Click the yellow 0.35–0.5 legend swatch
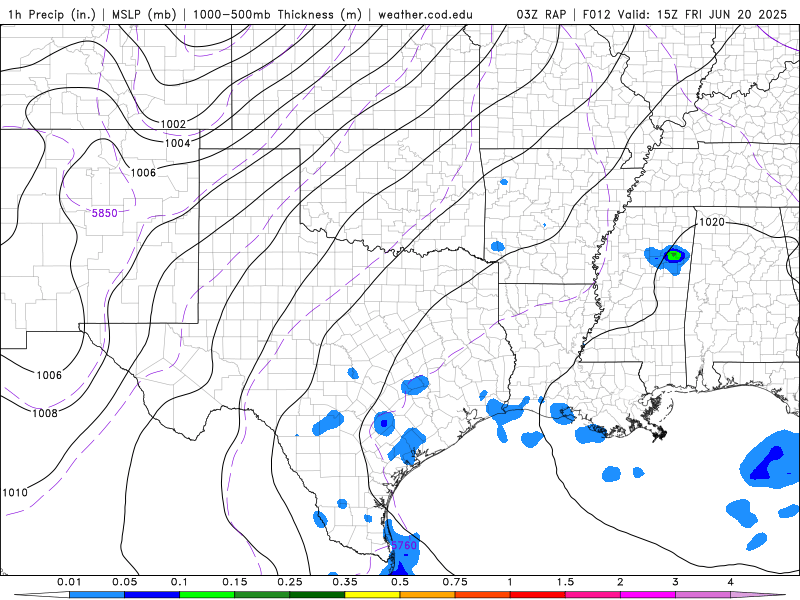800x600 pixels. click(x=372, y=595)
